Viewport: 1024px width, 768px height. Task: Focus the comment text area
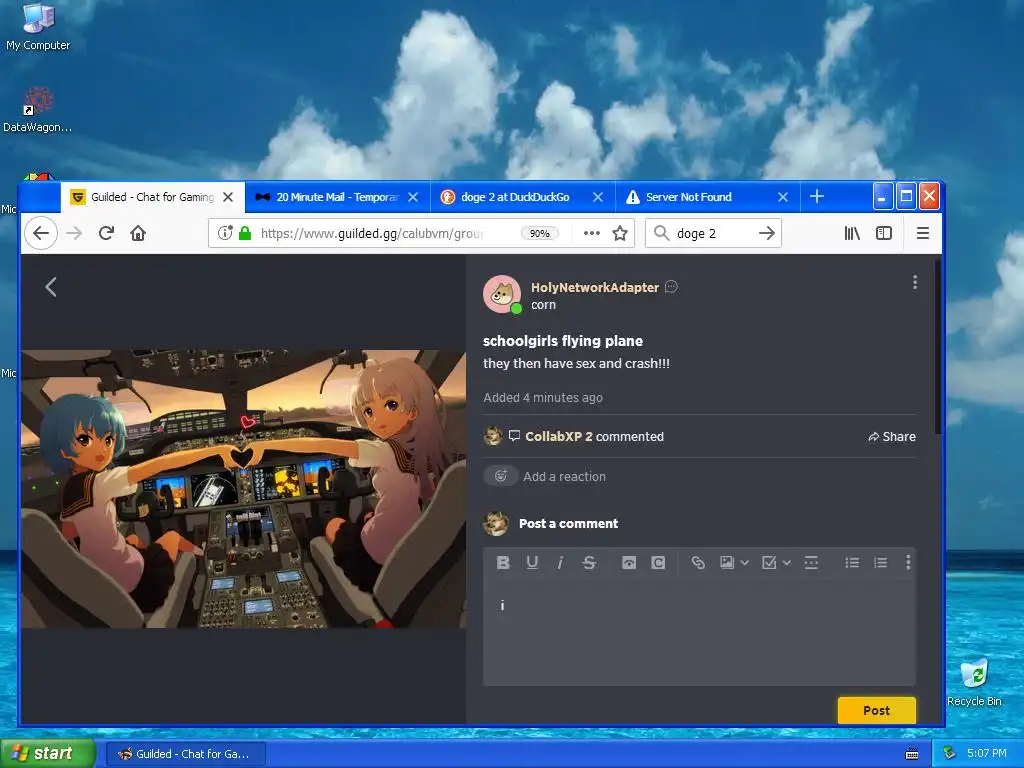pyautogui.click(x=699, y=631)
